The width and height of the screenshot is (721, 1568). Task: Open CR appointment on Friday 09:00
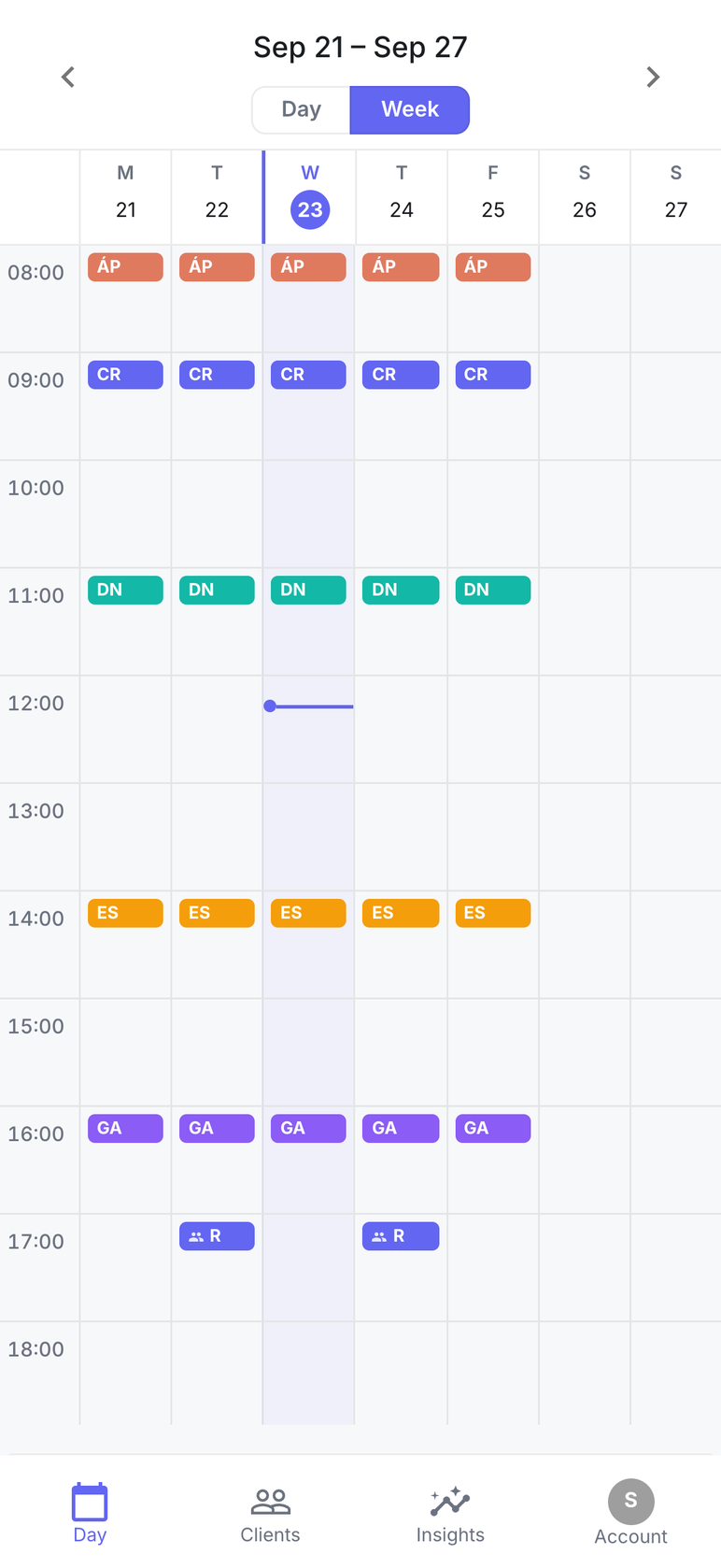[x=493, y=375]
